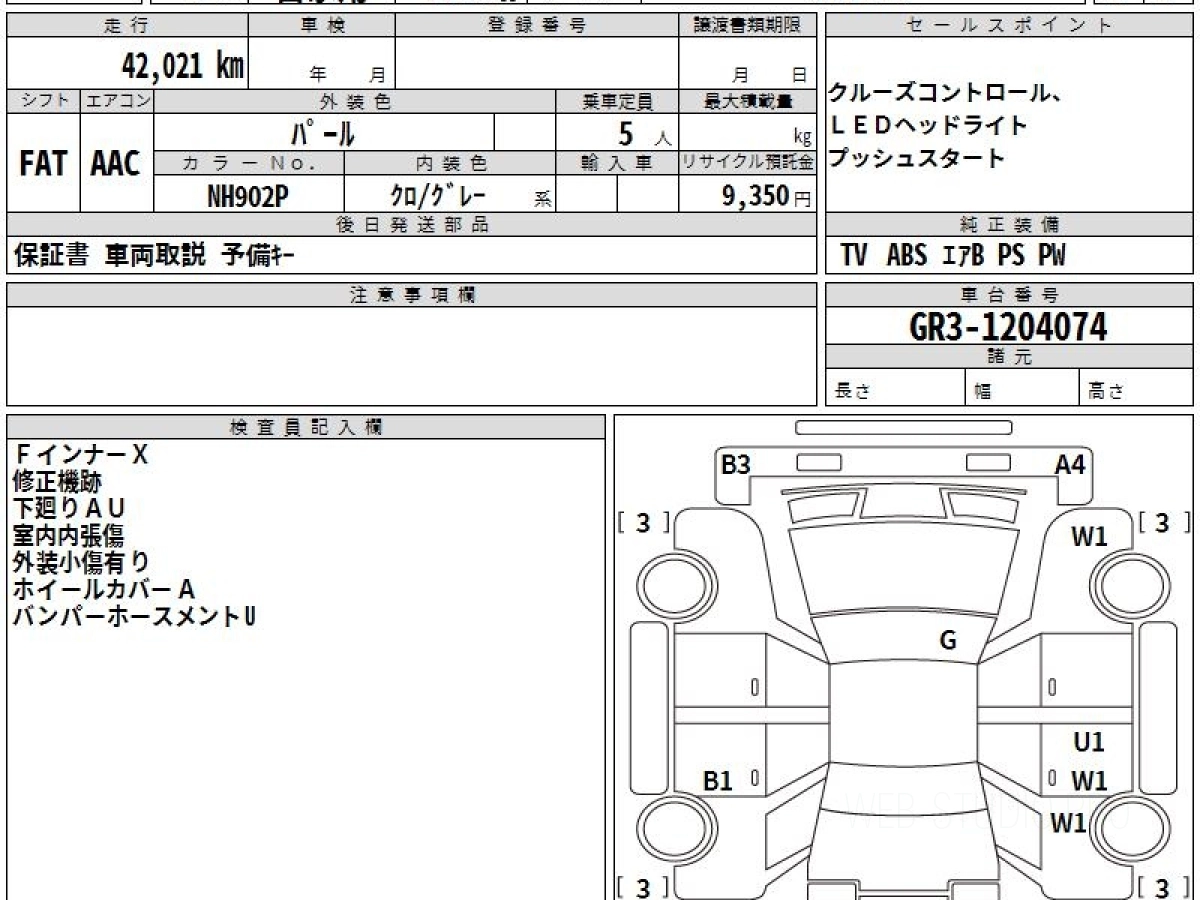The image size is (1200, 900).
Task: Click the recycle deposit amount 9,350円
Action: (x=766, y=195)
